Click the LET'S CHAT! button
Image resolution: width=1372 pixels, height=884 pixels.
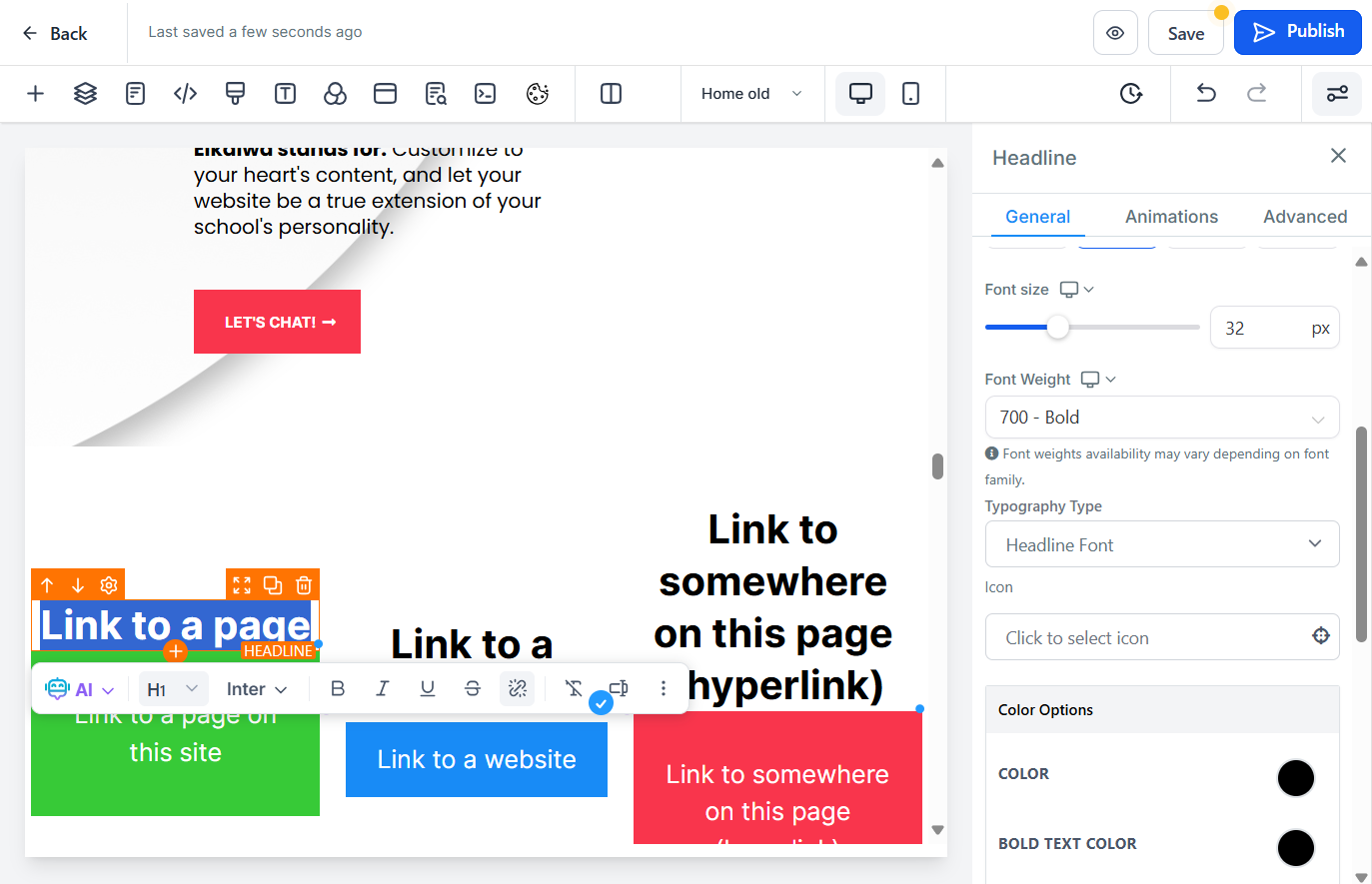tap(277, 322)
